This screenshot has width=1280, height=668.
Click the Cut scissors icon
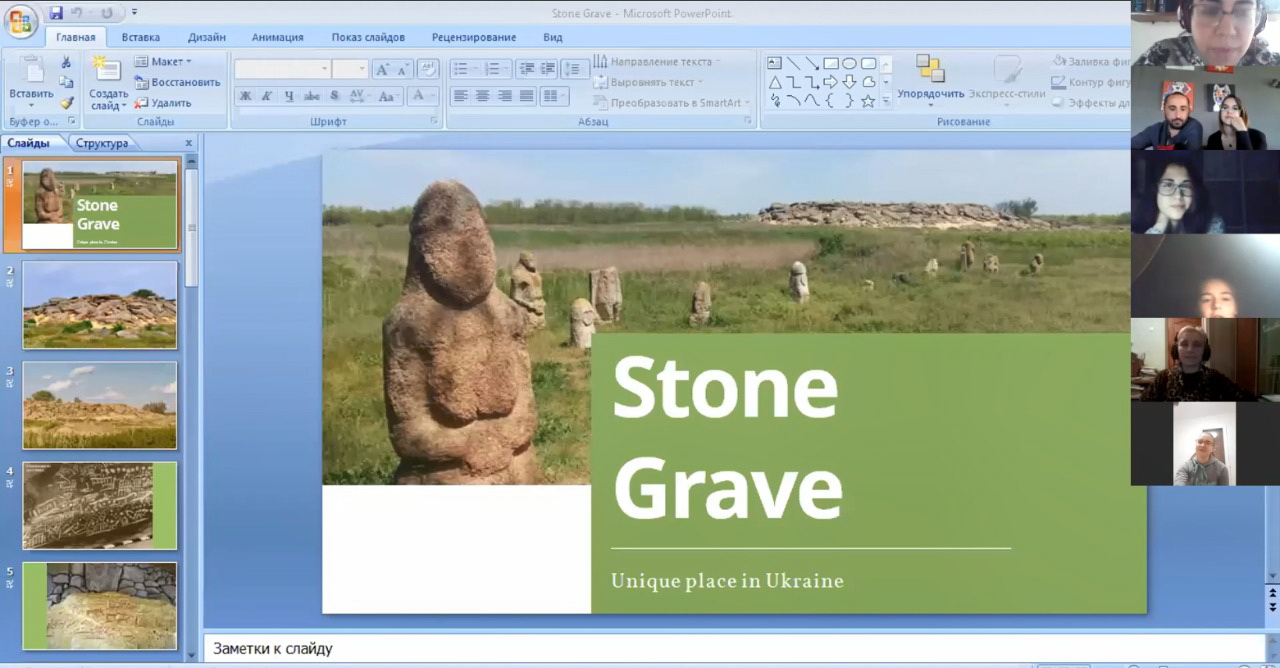66,62
